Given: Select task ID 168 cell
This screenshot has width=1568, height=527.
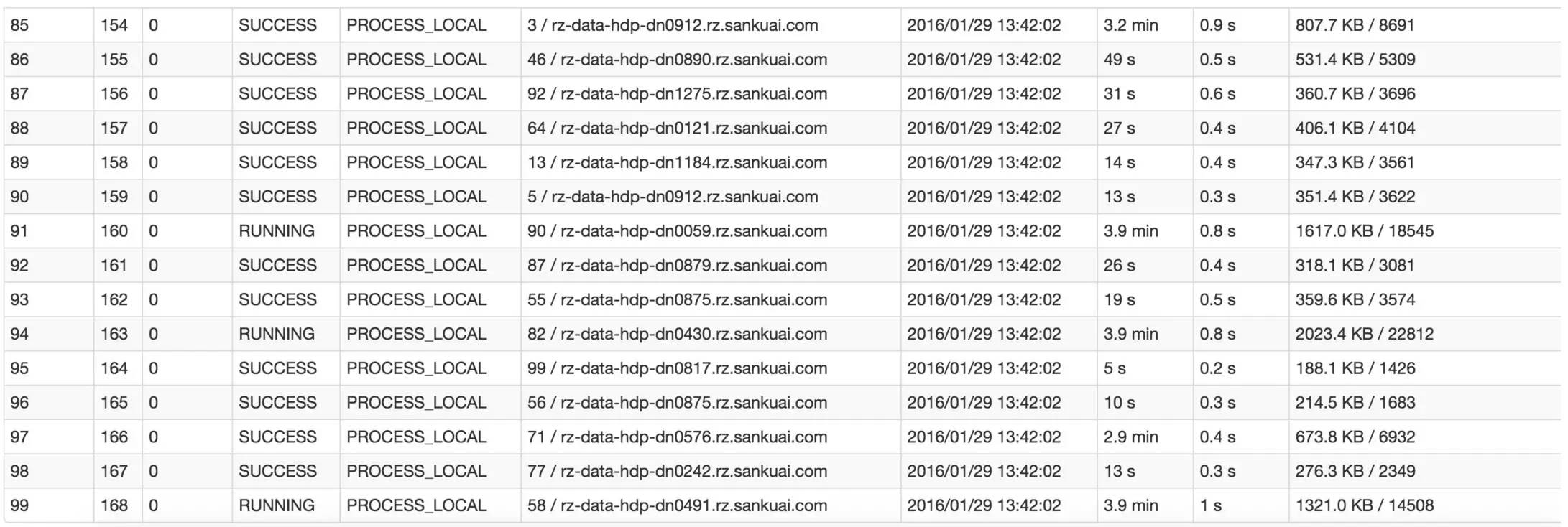Looking at the screenshot, I should [118, 505].
